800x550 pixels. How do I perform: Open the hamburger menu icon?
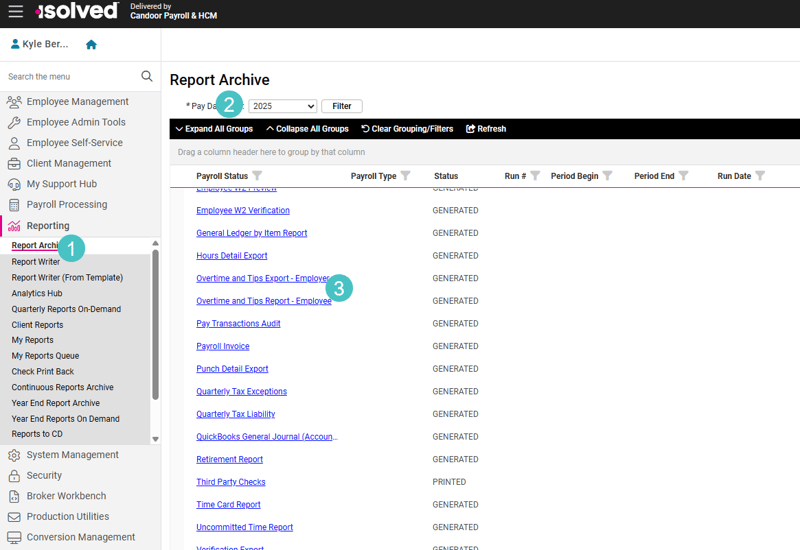(15, 12)
